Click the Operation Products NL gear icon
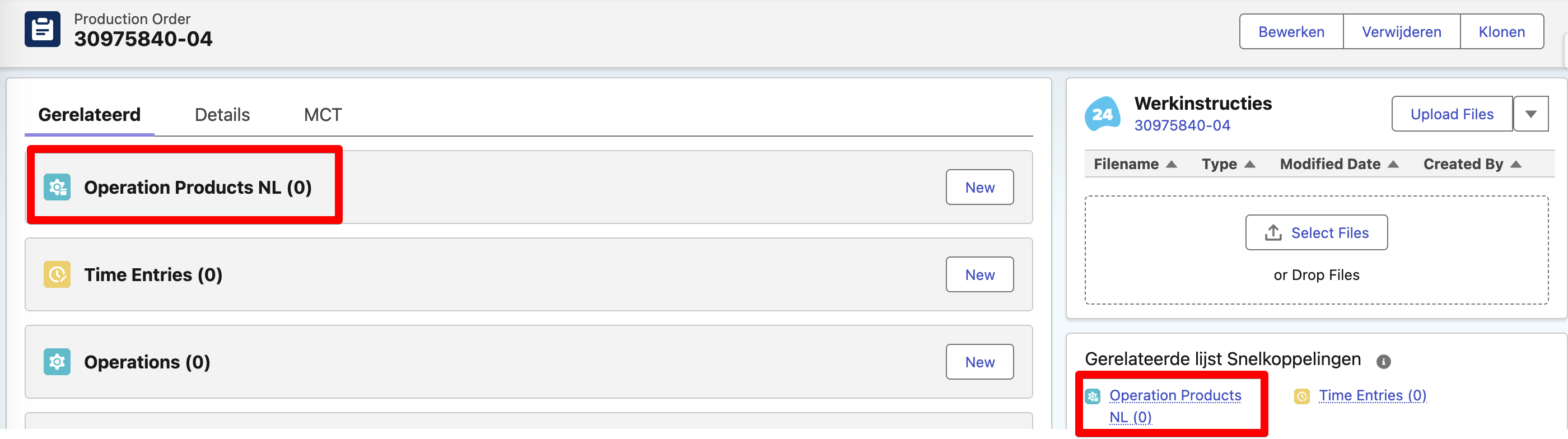 tap(57, 187)
